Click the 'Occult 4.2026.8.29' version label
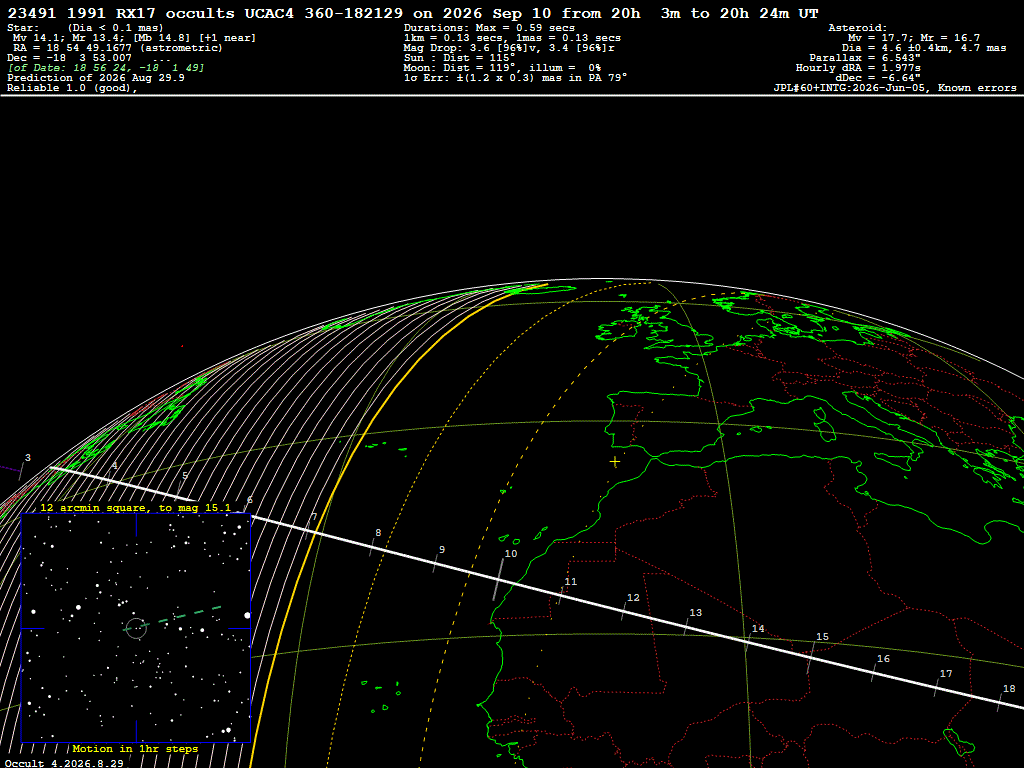 (x=64, y=763)
